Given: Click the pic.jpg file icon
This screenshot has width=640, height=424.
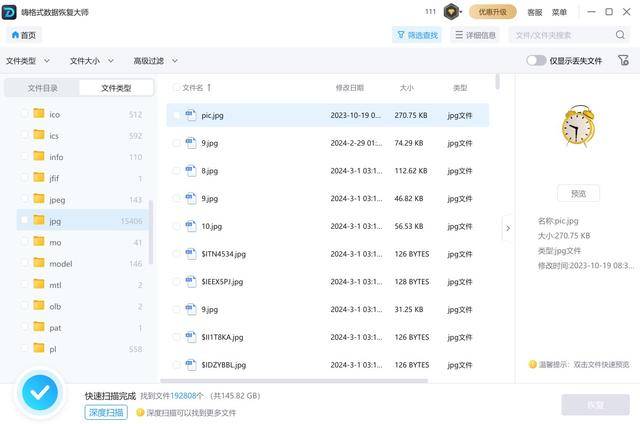Looking at the screenshot, I should click(x=191, y=115).
